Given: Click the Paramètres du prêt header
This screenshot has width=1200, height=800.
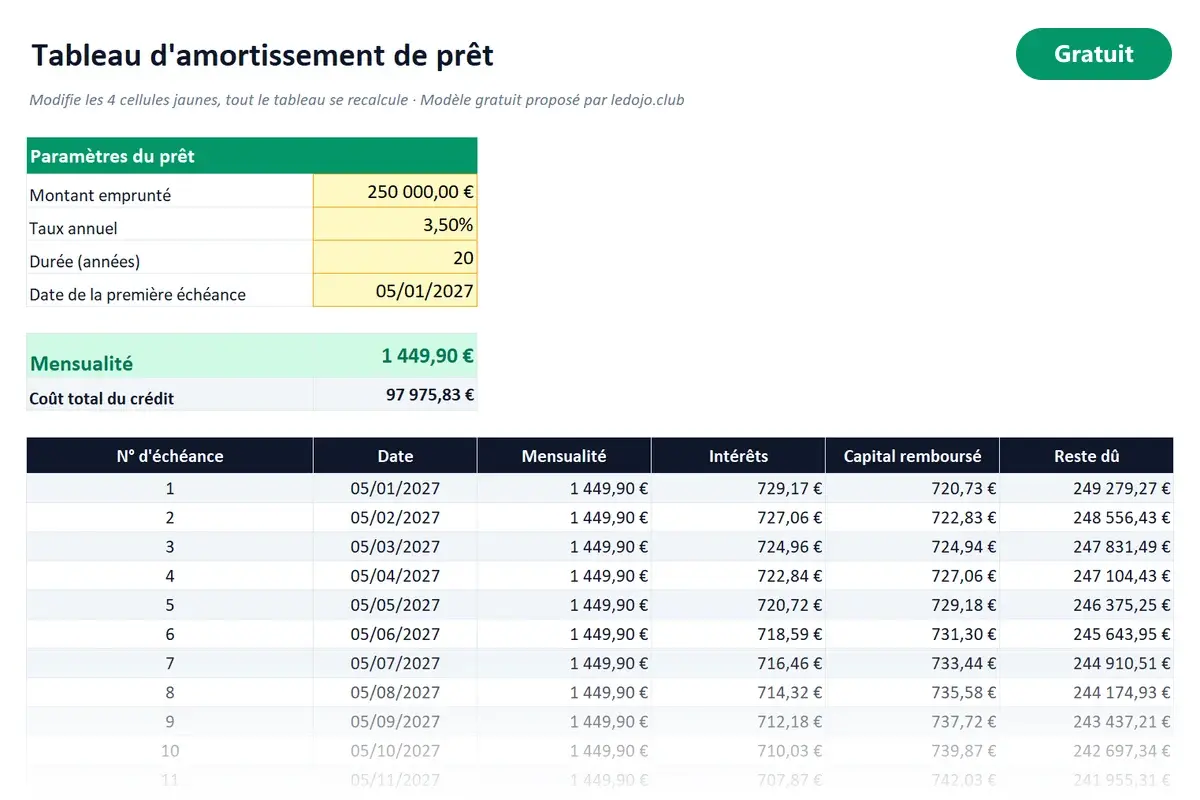Looking at the screenshot, I should point(252,156).
